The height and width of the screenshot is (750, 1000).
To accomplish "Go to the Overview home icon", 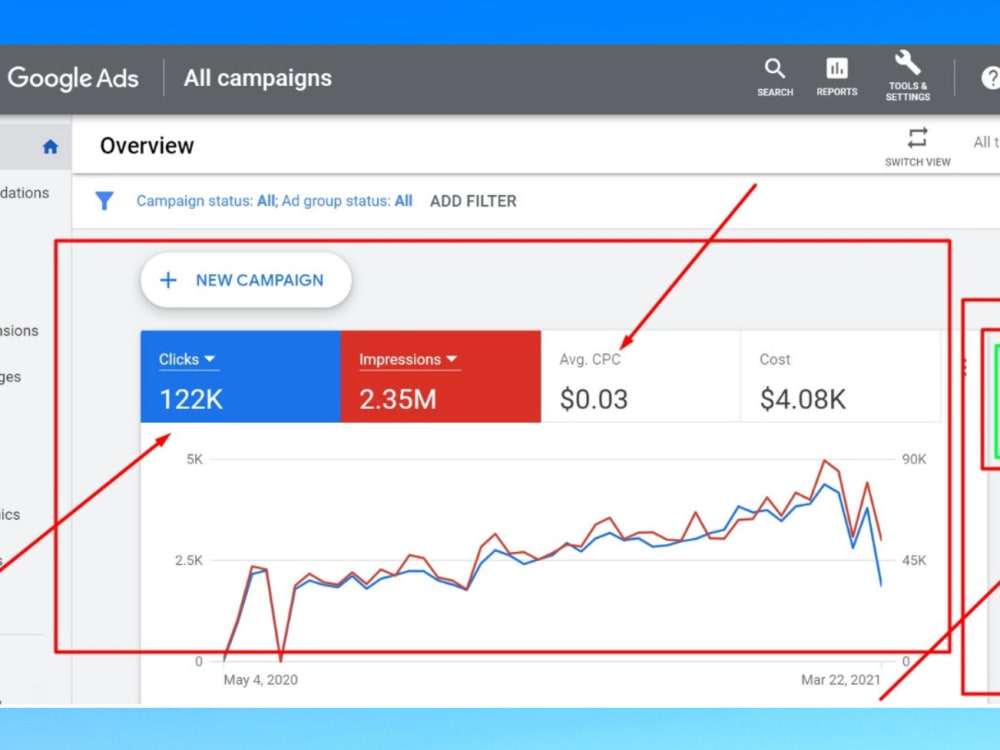I will click(50, 147).
